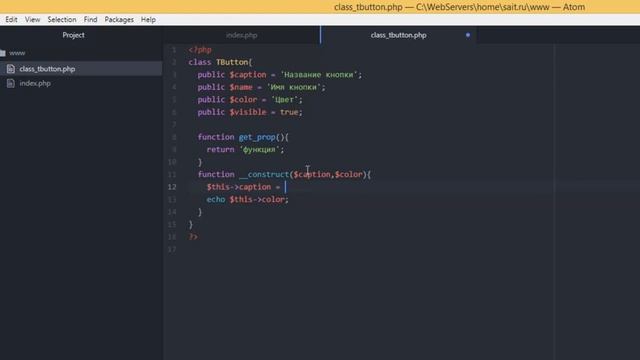Click line number 17 in the gutter
The image size is (640, 360).
click(x=172, y=249)
